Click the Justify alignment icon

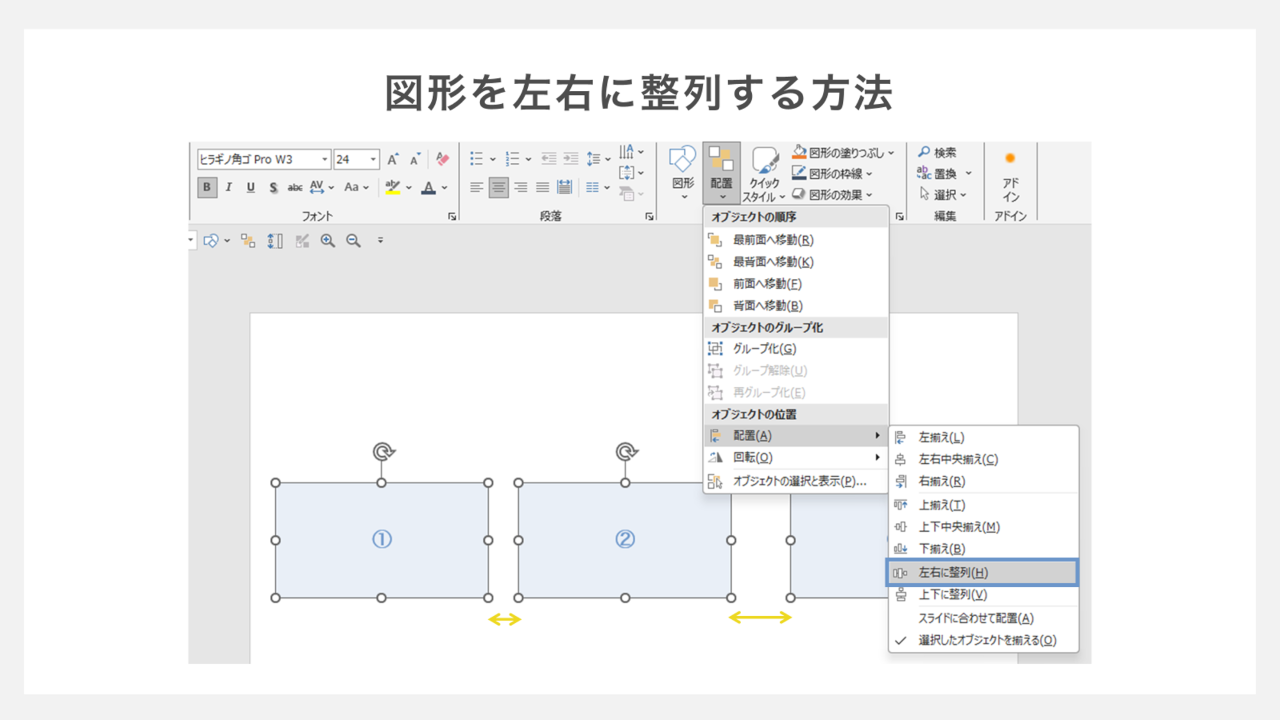pyautogui.click(x=542, y=187)
